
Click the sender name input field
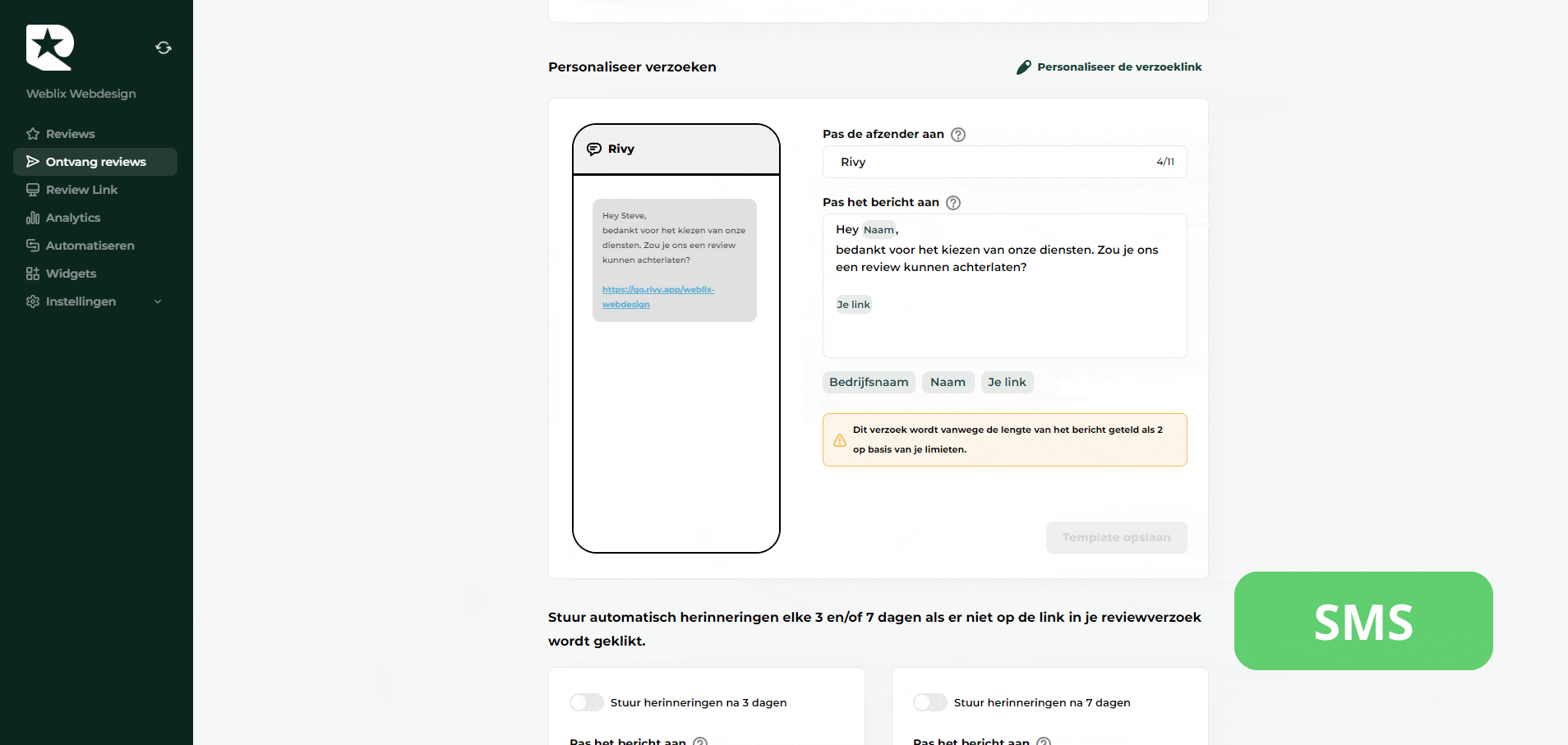pos(994,162)
